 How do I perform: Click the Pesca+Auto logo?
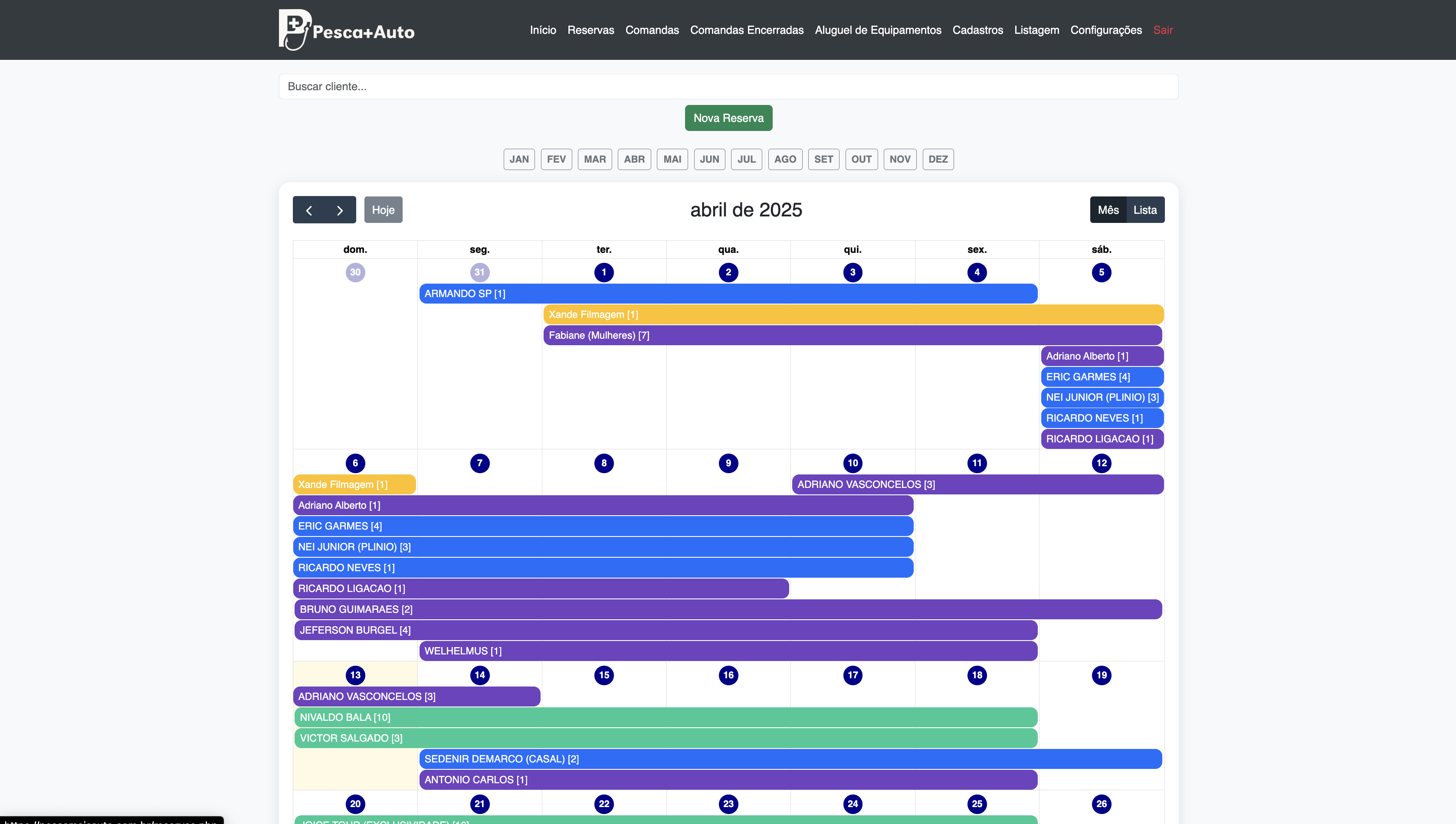point(346,30)
